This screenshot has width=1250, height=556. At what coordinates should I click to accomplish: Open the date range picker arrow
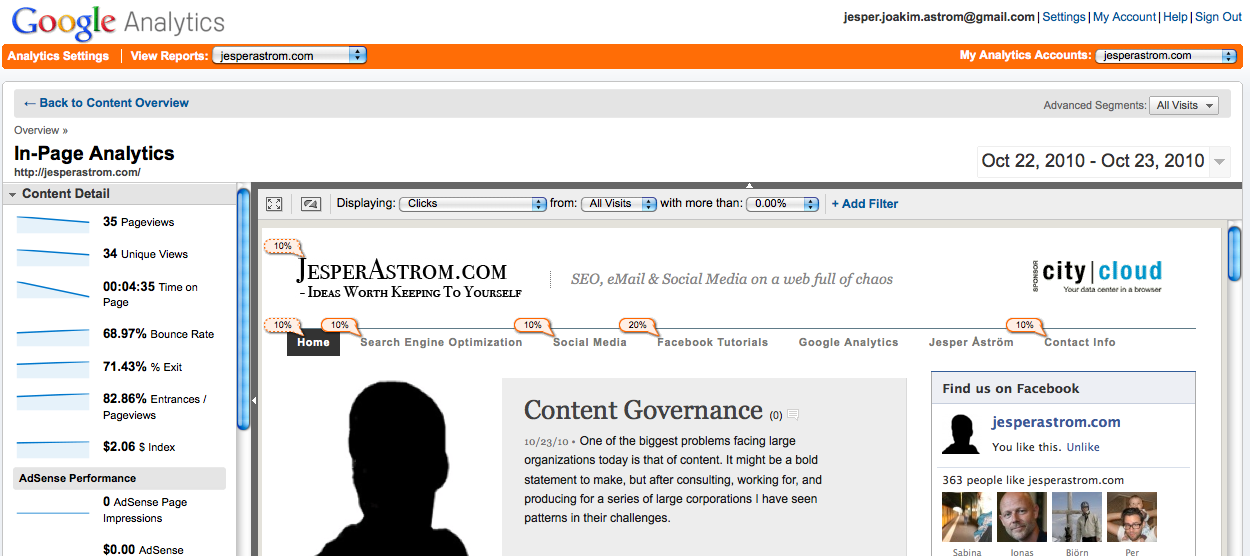click(1218, 162)
